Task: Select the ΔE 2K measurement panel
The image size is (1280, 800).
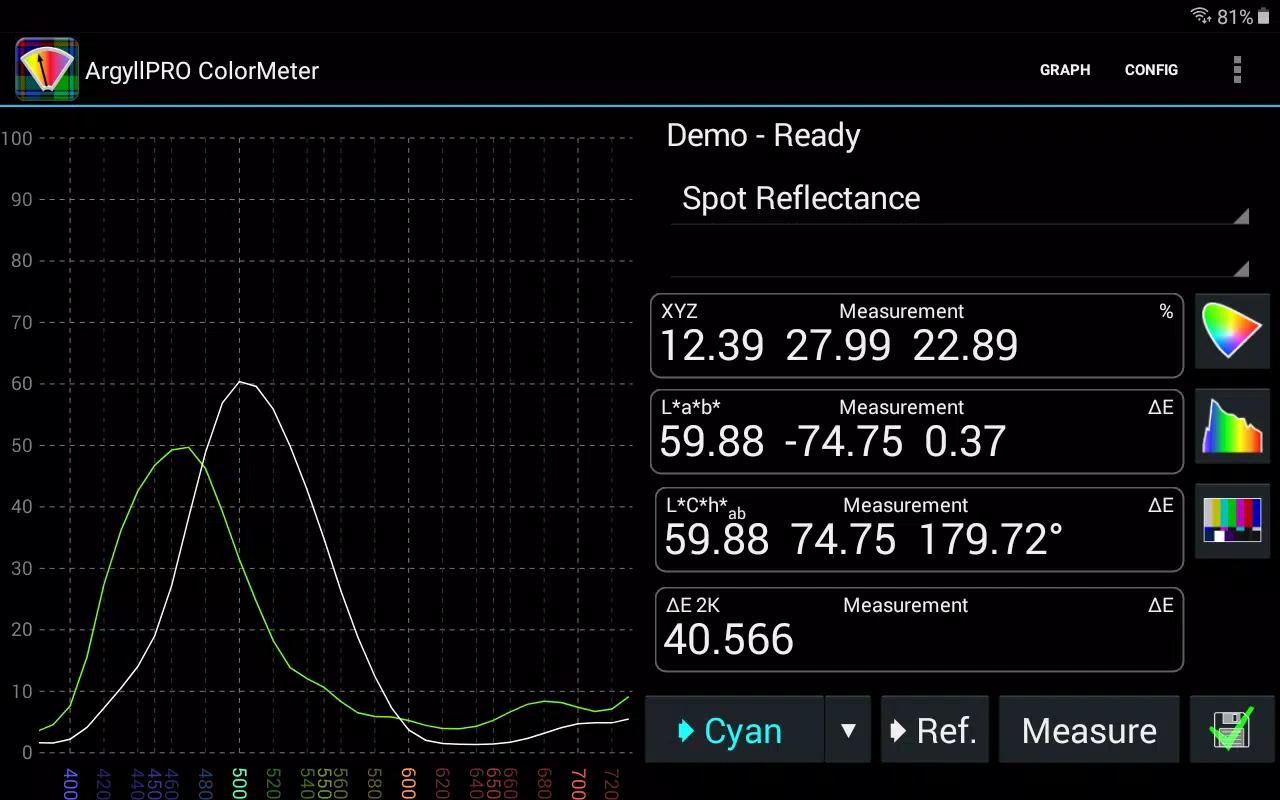Action: click(919, 629)
